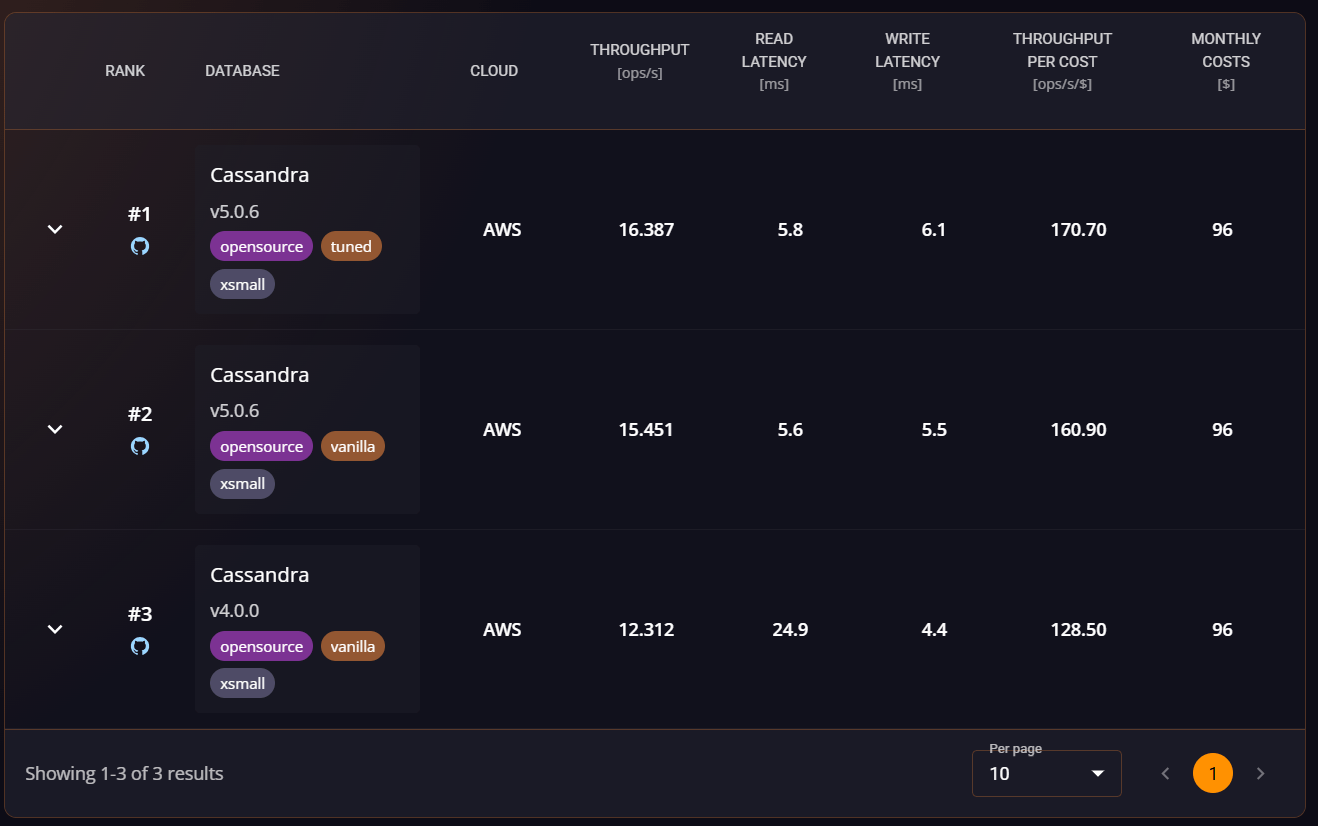This screenshot has height=826, width=1318.
Task: Click the DATABASE column header
Action: [x=242, y=70]
